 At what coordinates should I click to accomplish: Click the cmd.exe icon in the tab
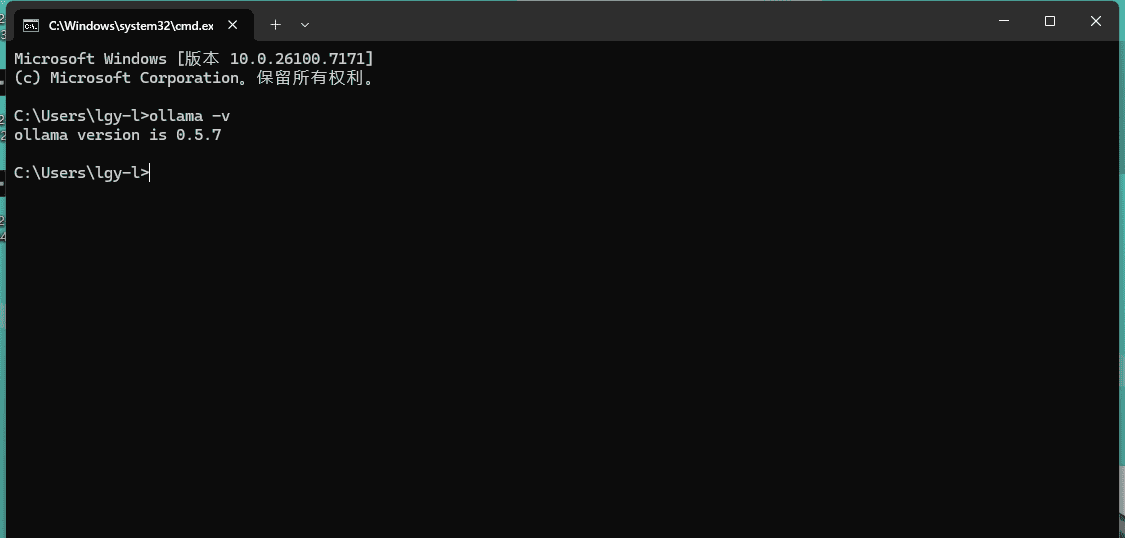pos(31,26)
